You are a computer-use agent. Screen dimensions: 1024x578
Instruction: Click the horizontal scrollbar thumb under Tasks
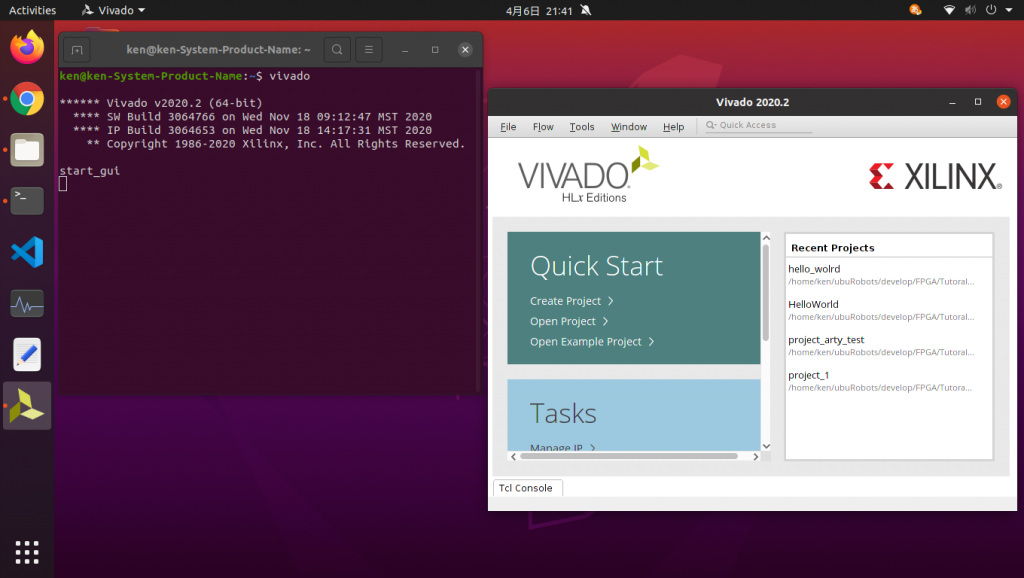630,457
